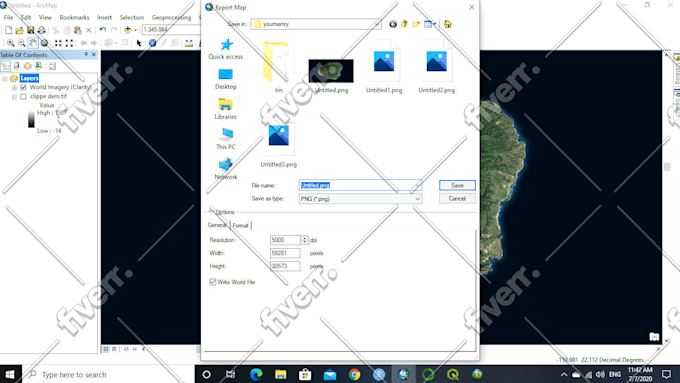
Task: Select the Pan hand tool
Action: 33,43
